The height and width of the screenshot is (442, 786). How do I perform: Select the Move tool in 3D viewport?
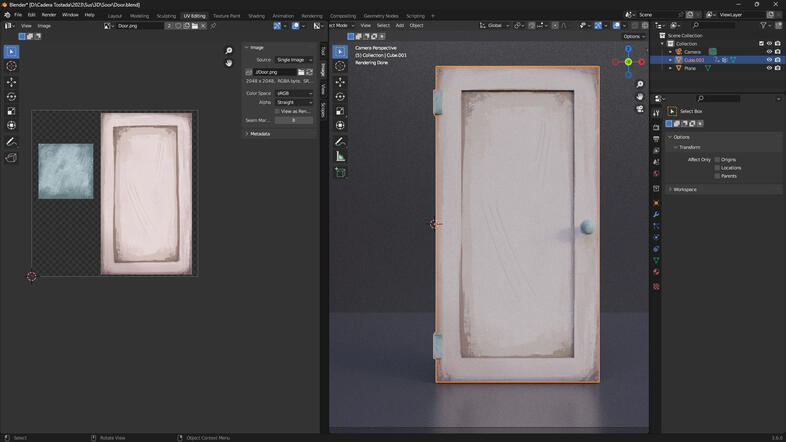tap(340, 82)
